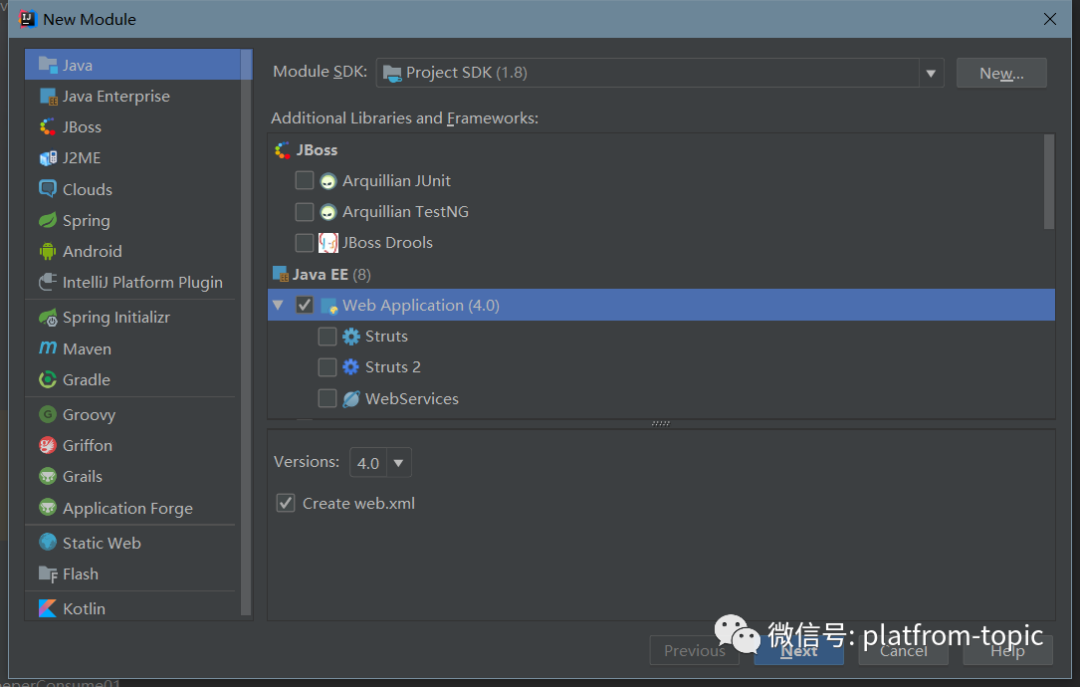Click the Arquillian JUnit framework icon

(328, 181)
